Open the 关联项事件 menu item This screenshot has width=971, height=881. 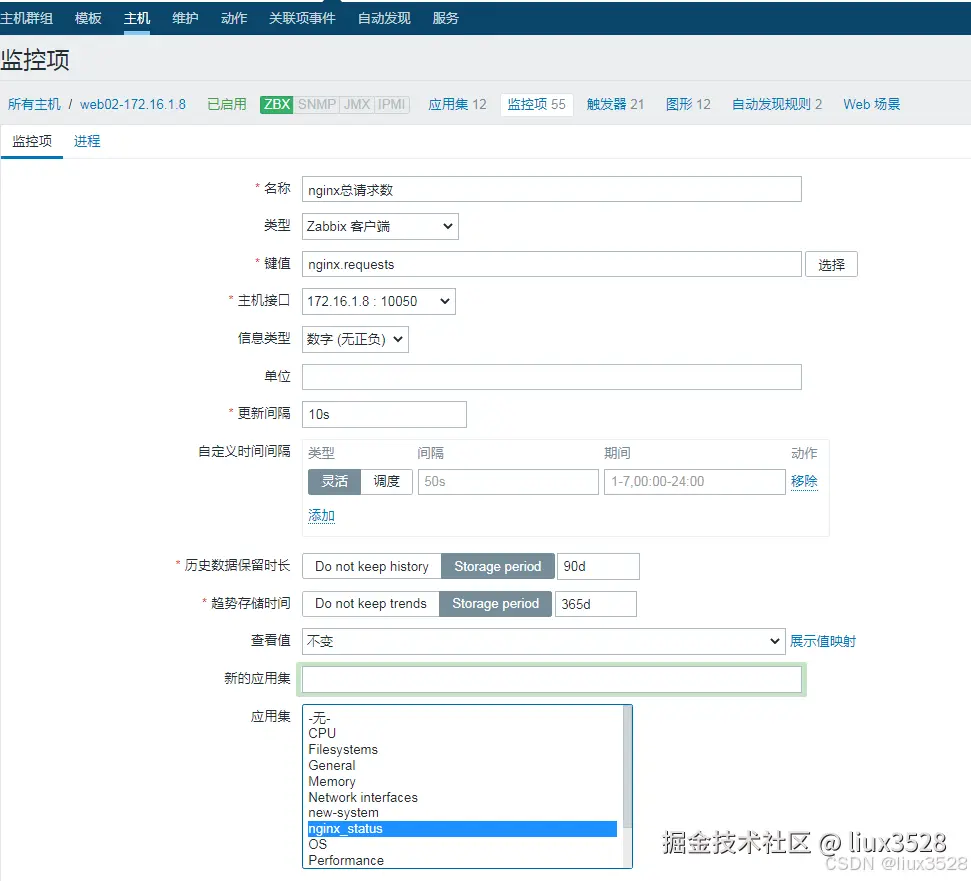point(302,18)
